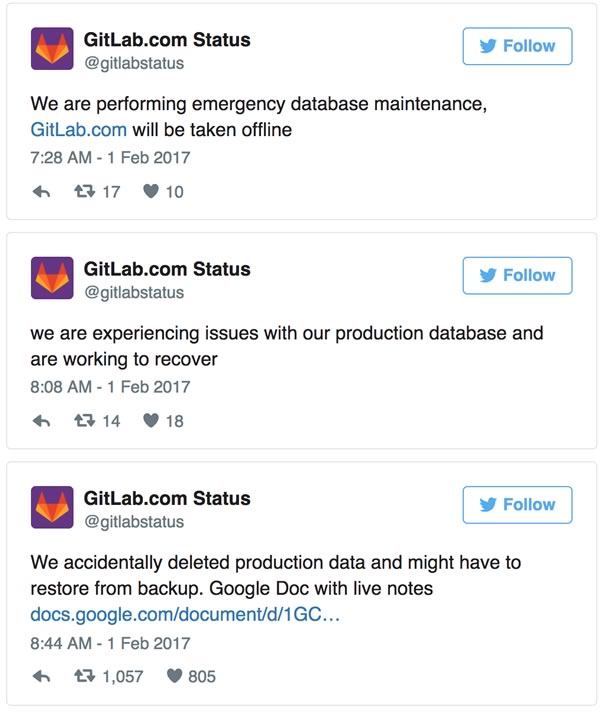The image size is (600, 712).
Task: Click GitLab.com Status name in third tweet
Action: [x=167, y=498]
